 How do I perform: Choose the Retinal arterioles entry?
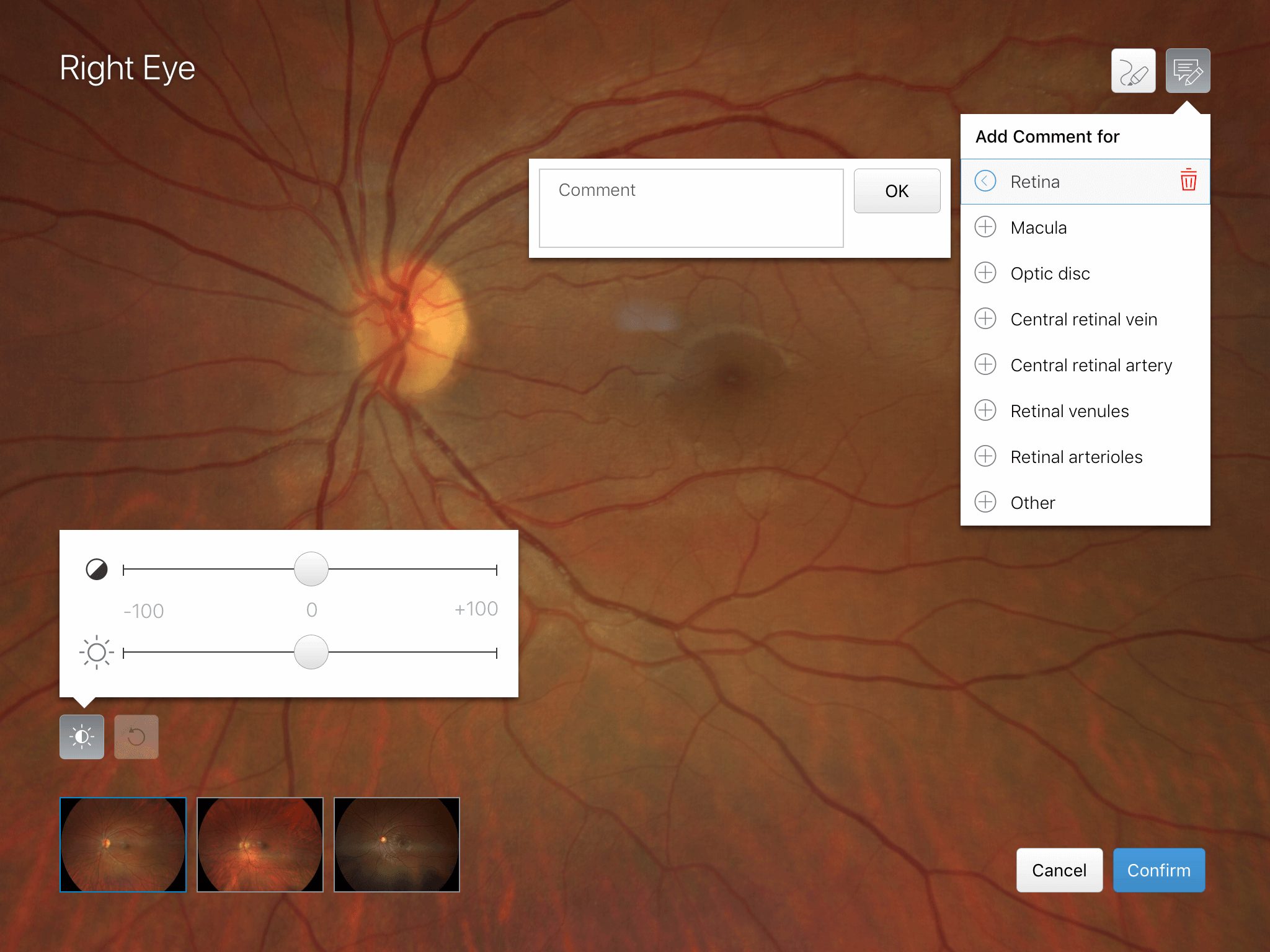point(1085,457)
